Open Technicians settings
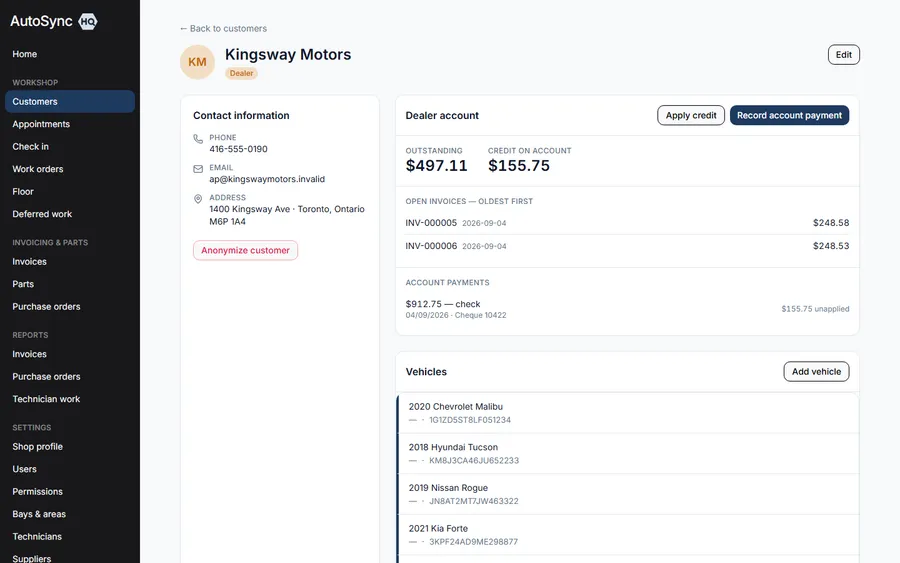Screen dimensions: 900x563 pos(70,537)
